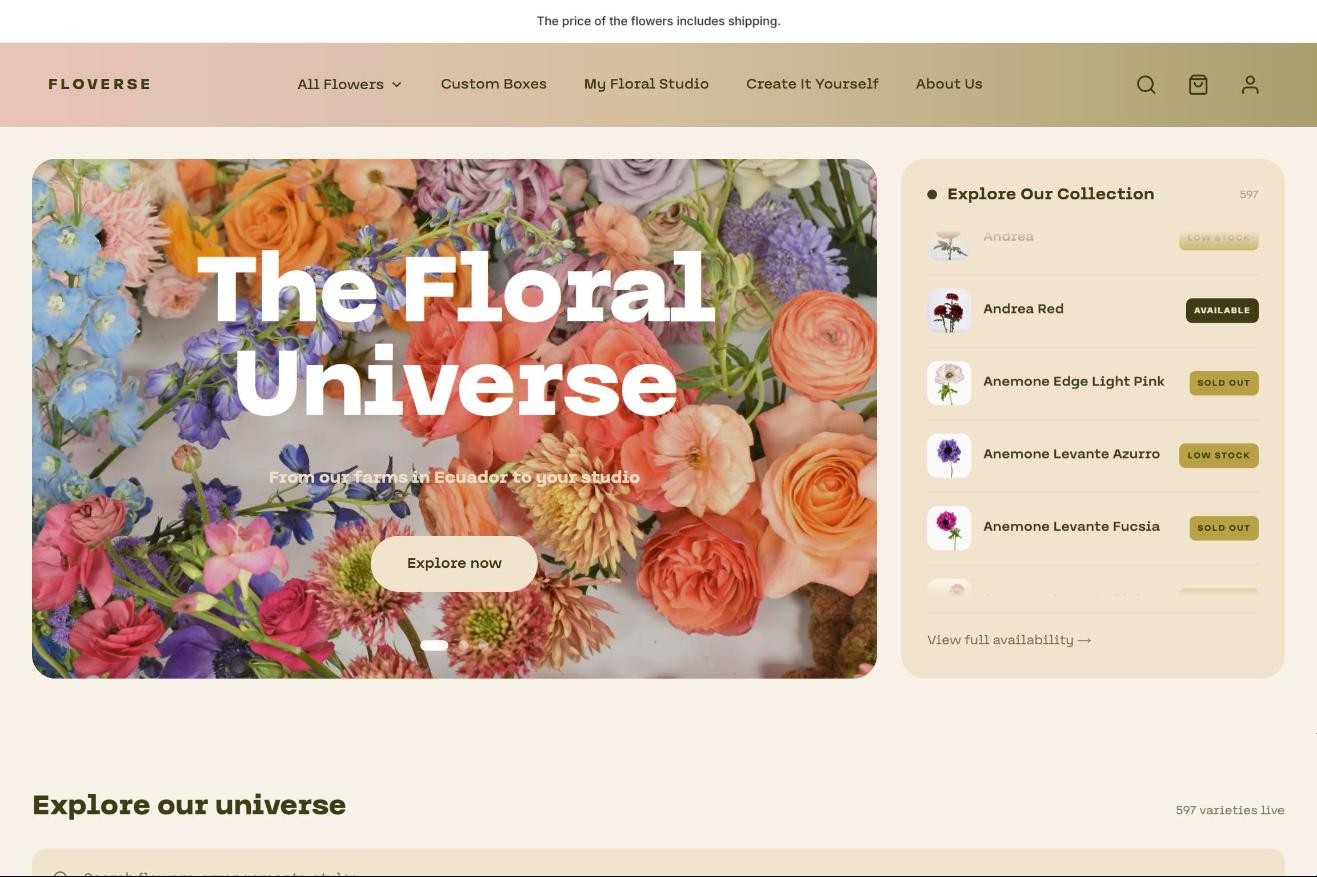Click the Explore Our Collection heading

tap(1050, 194)
